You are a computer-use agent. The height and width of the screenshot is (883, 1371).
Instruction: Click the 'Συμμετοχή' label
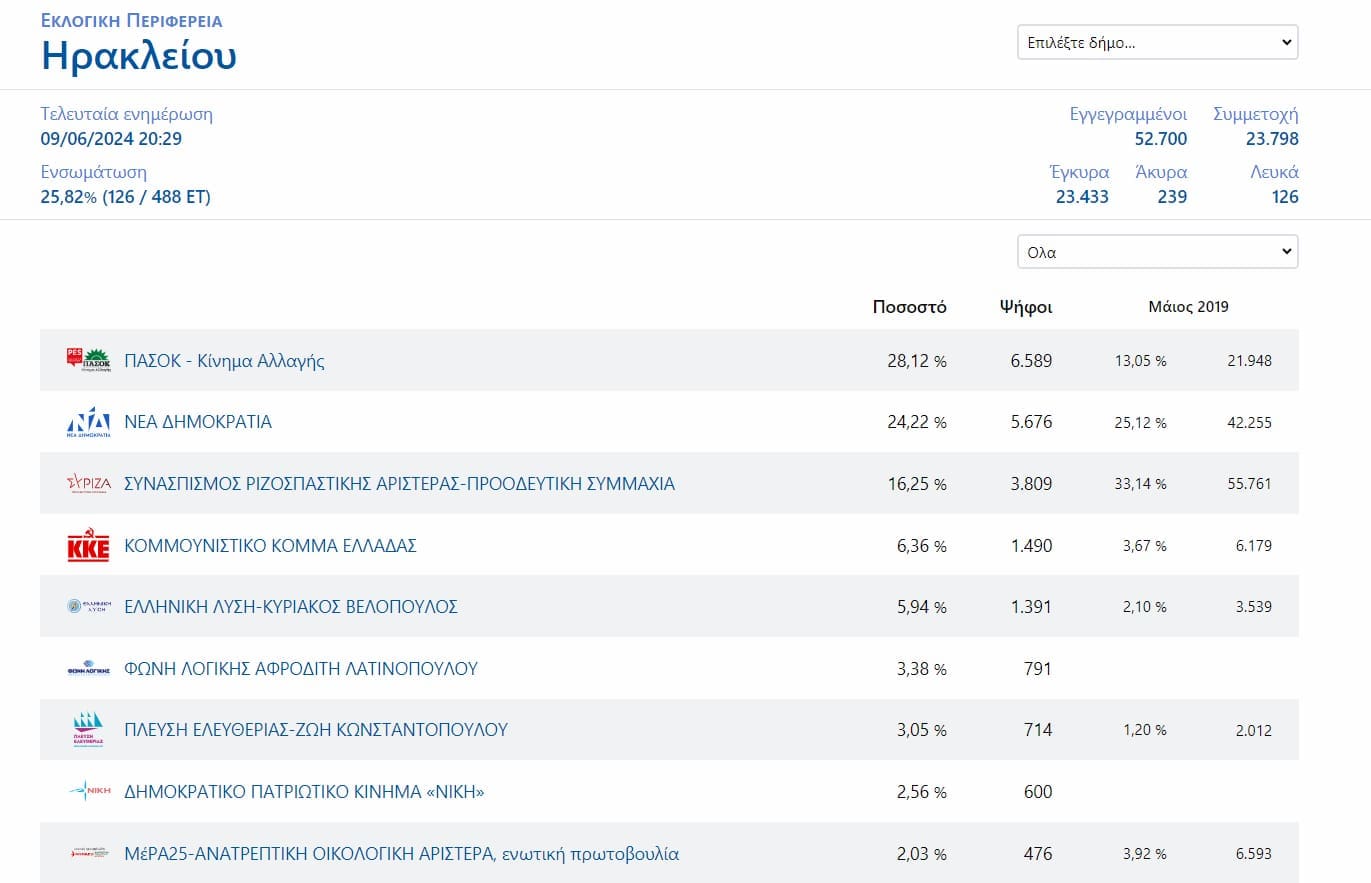pyautogui.click(x=1256, y=114)
